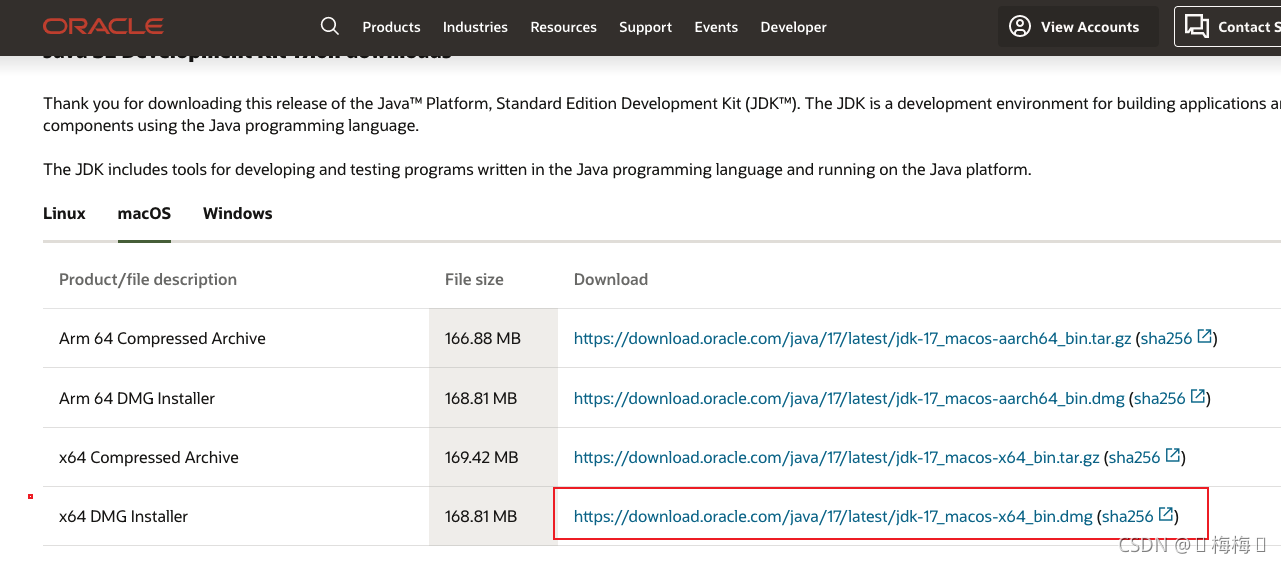
Task: Open sha256 external link icon for aarch64 tar.gz
Action: pos(1205,337)
